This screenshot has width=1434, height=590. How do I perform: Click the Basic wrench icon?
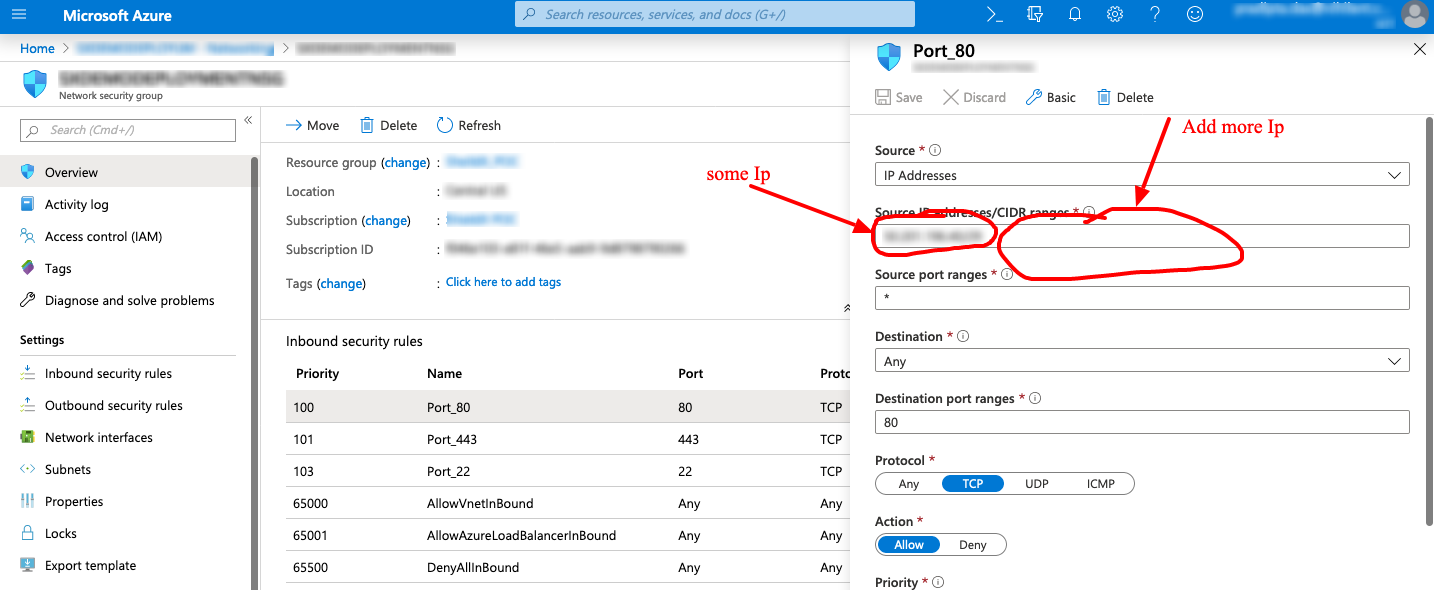point(1033,97)
